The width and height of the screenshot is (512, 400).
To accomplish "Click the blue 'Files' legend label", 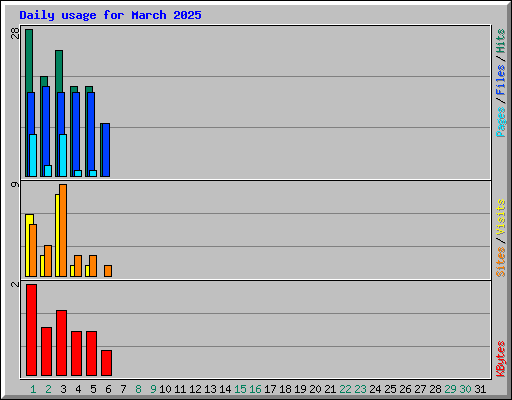I will click(501, 80).
